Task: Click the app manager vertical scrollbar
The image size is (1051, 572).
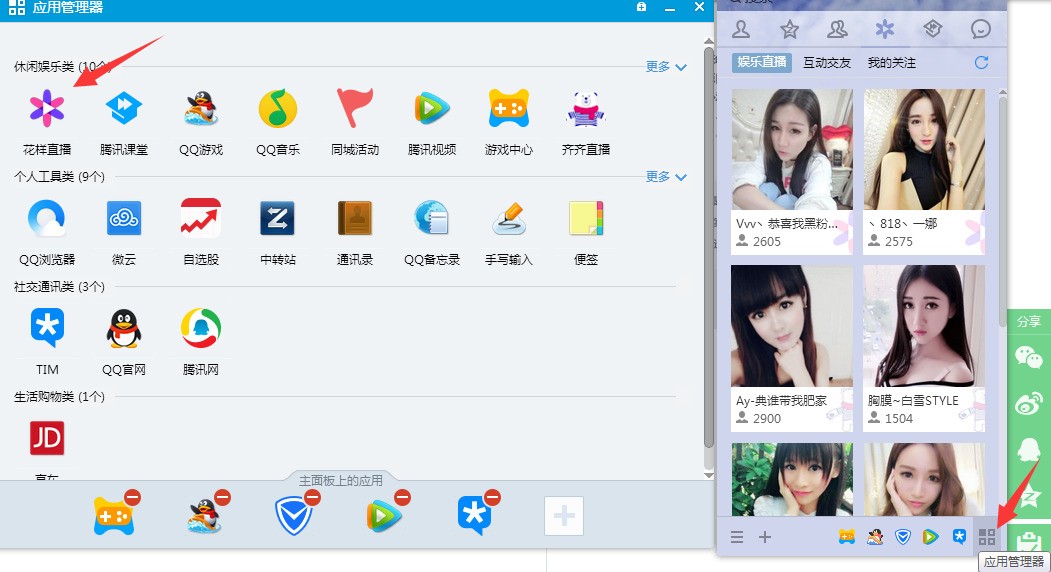Action: coord(708,247)
